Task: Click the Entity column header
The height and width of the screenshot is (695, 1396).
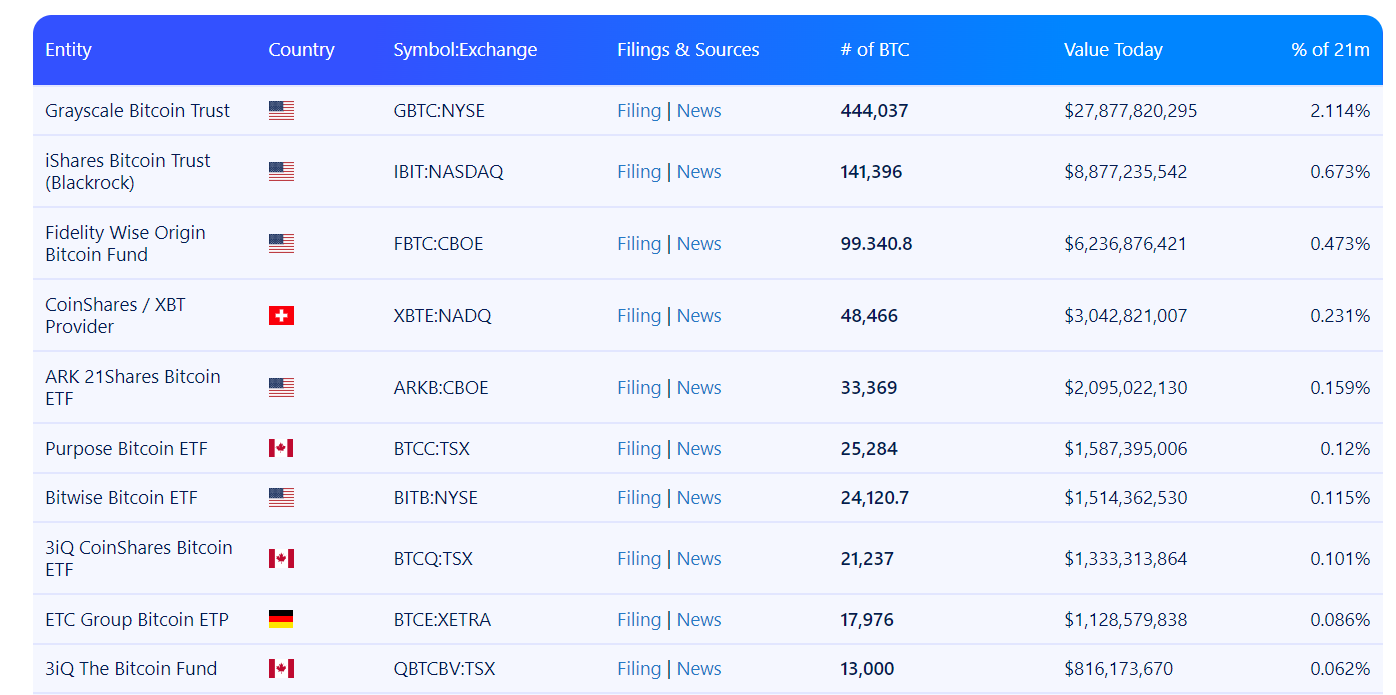Action: (68, 50)
